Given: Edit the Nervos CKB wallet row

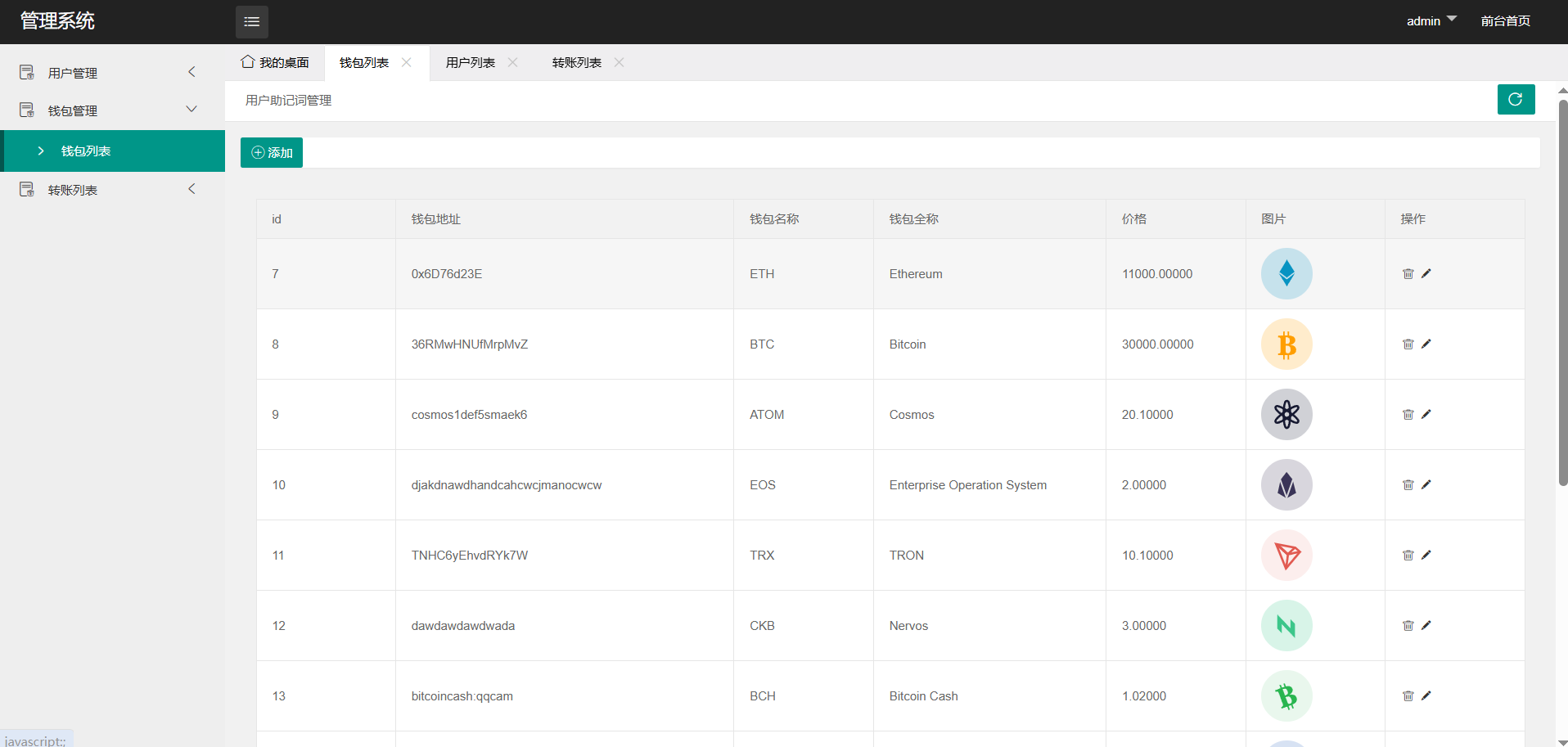Looking at the screenshot, I should click(x=1426, y=626).
